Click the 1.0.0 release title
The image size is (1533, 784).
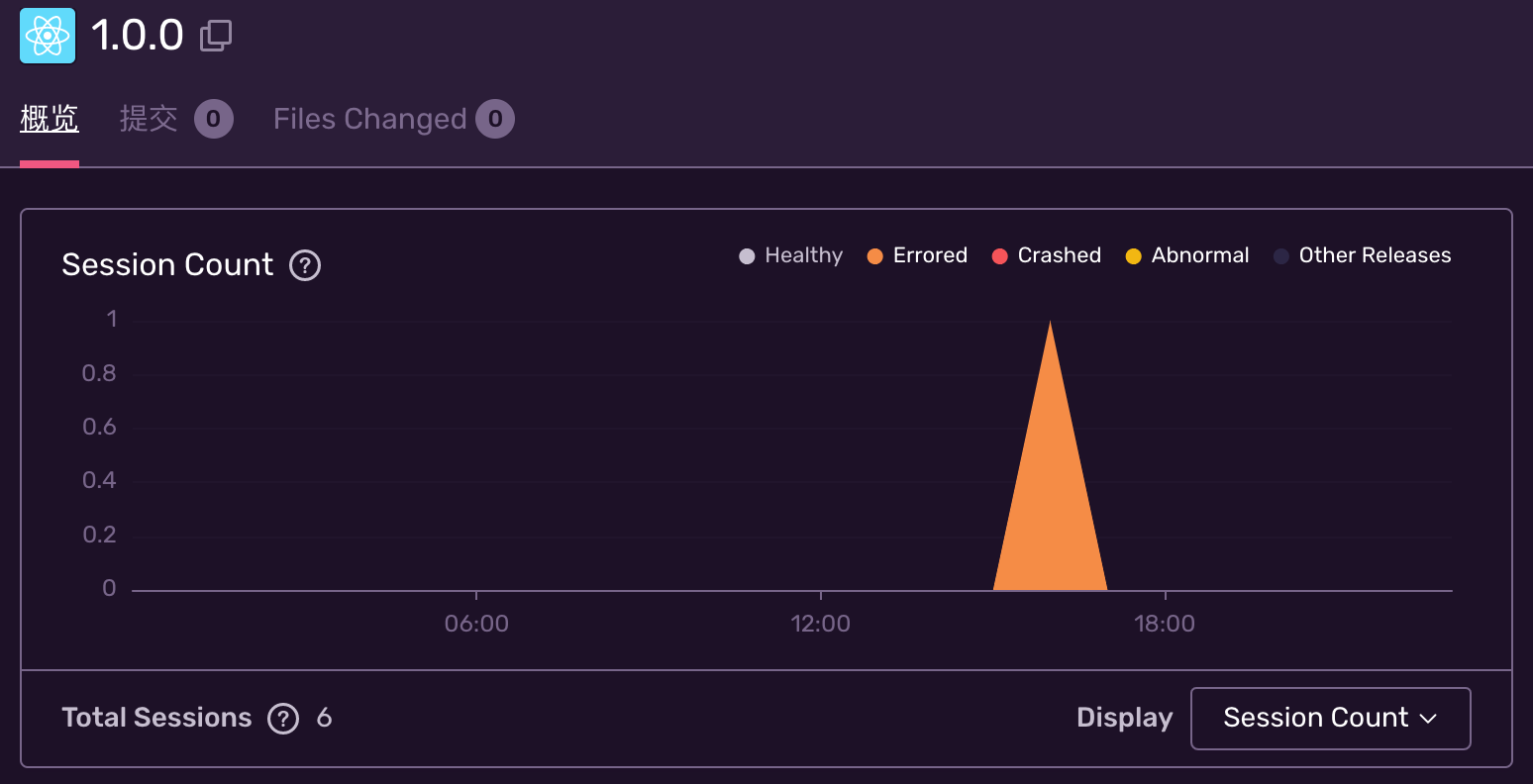point(138,36)
